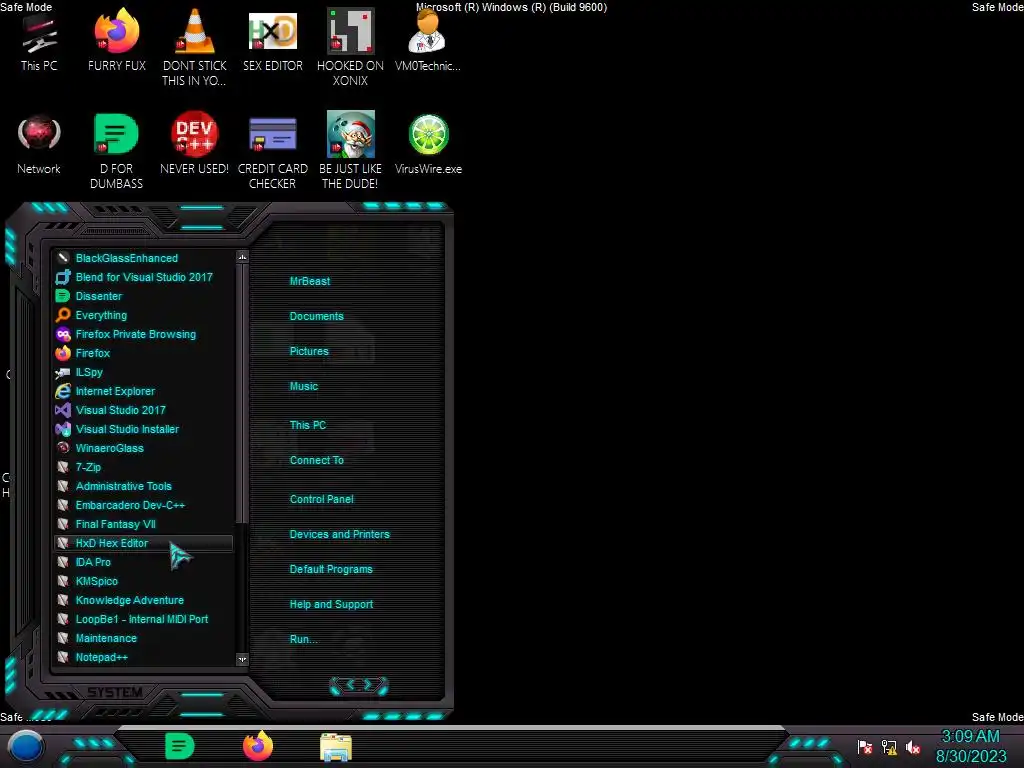Expand the Knowledge Adventure folder
The width and height of the screenshot is (1024, 768).
(x=143, y=600)
